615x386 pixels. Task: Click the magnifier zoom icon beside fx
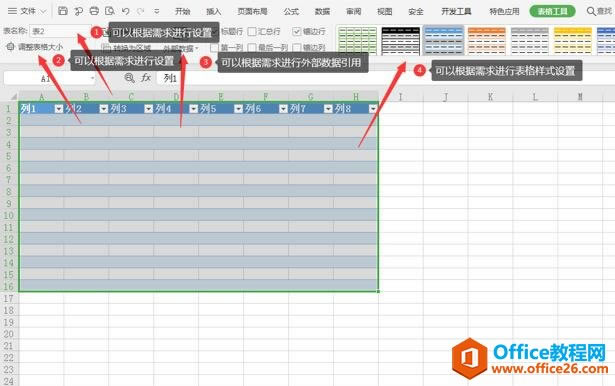pos(129,78)
